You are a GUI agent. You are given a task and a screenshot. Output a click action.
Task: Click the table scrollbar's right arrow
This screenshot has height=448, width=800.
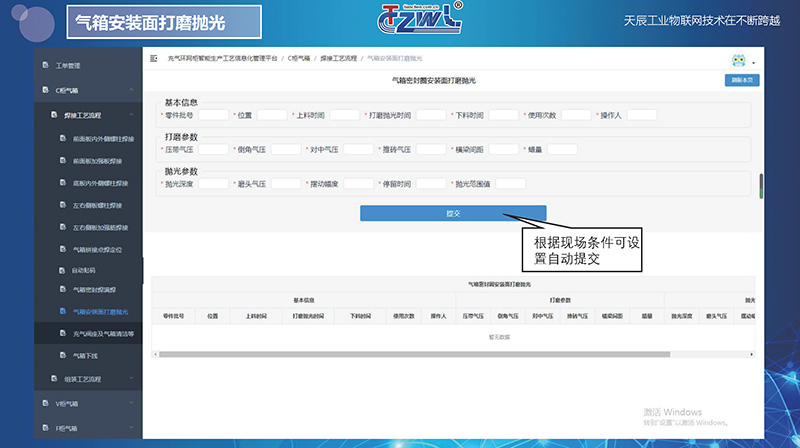click(x=752, y=354)
